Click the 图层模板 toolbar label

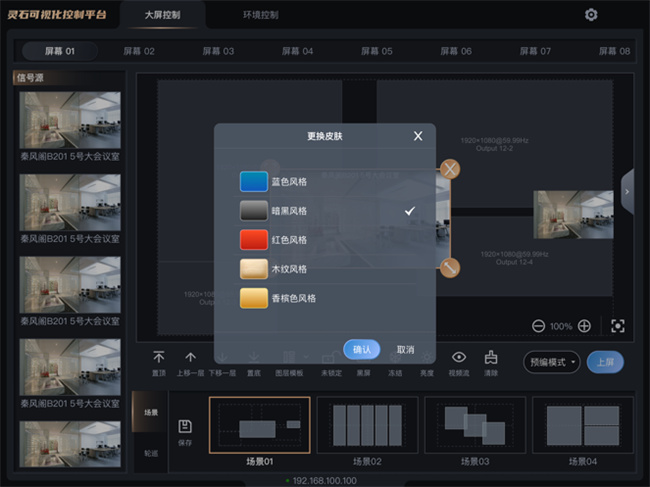point(289,373)
